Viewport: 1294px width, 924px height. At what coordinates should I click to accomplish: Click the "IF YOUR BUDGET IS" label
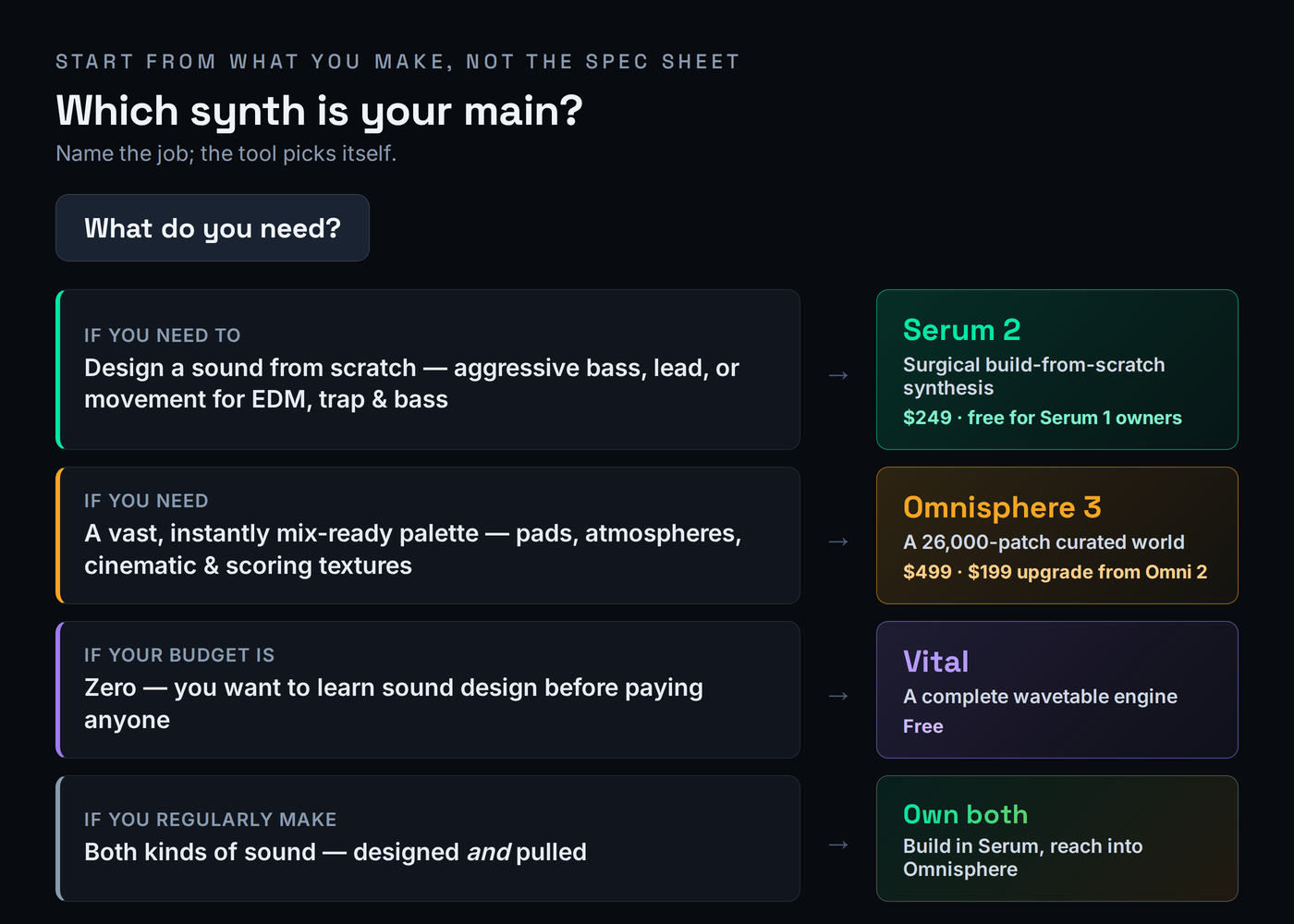tap(179, 655)
